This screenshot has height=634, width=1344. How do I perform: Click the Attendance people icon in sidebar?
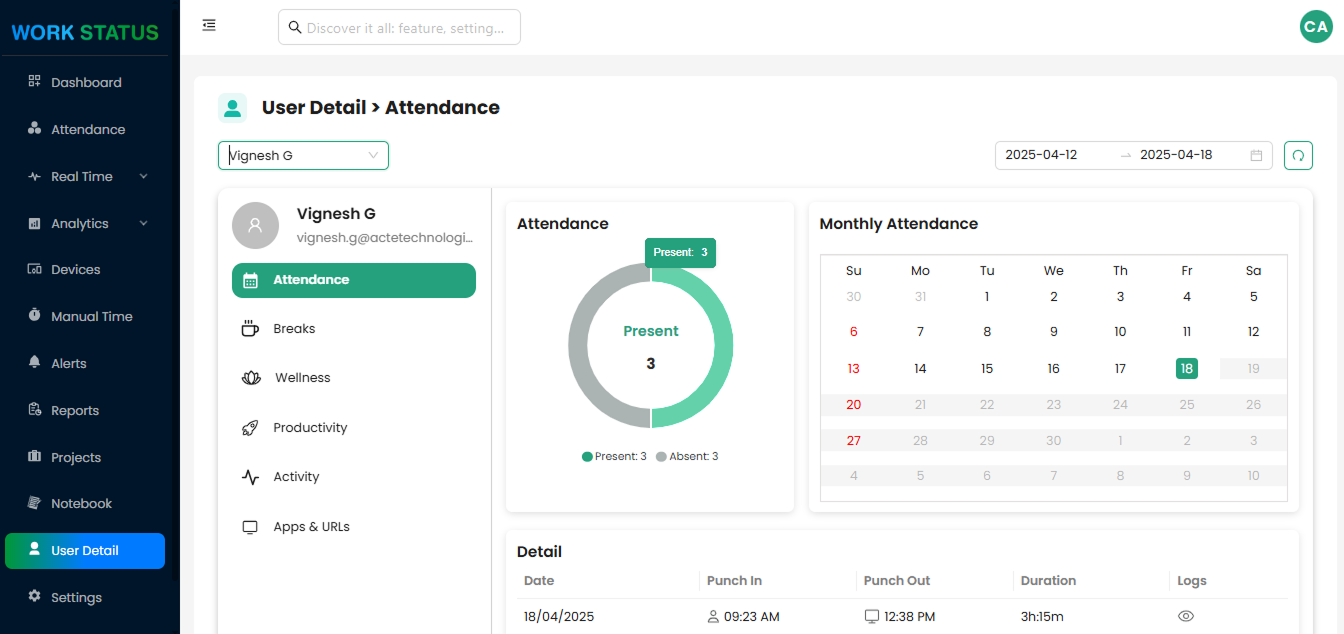[x=34, y=129]
